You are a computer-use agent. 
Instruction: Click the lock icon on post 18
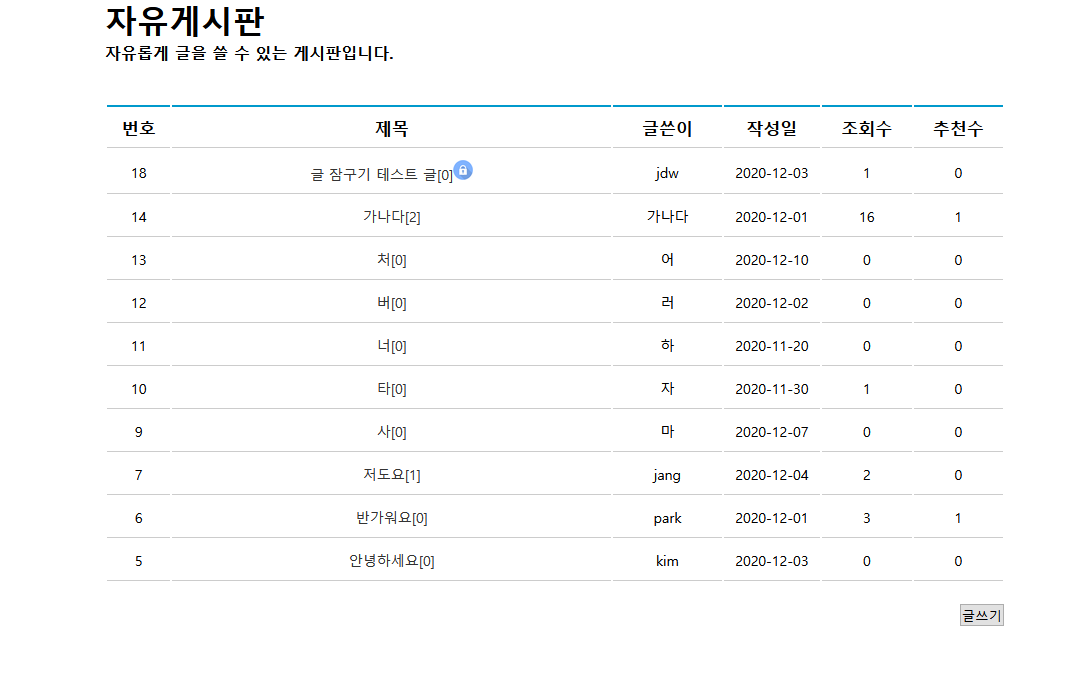[463, 170]
